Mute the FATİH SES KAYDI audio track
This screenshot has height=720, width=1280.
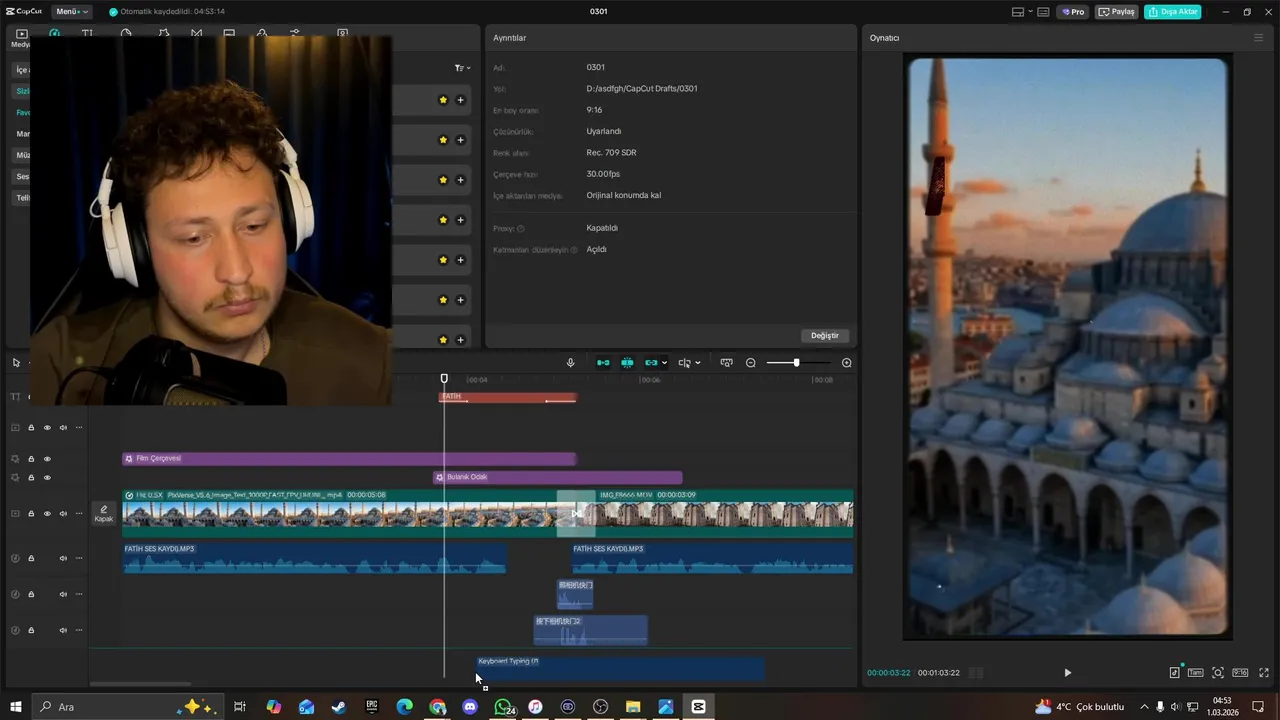click(x=63, y=558)
